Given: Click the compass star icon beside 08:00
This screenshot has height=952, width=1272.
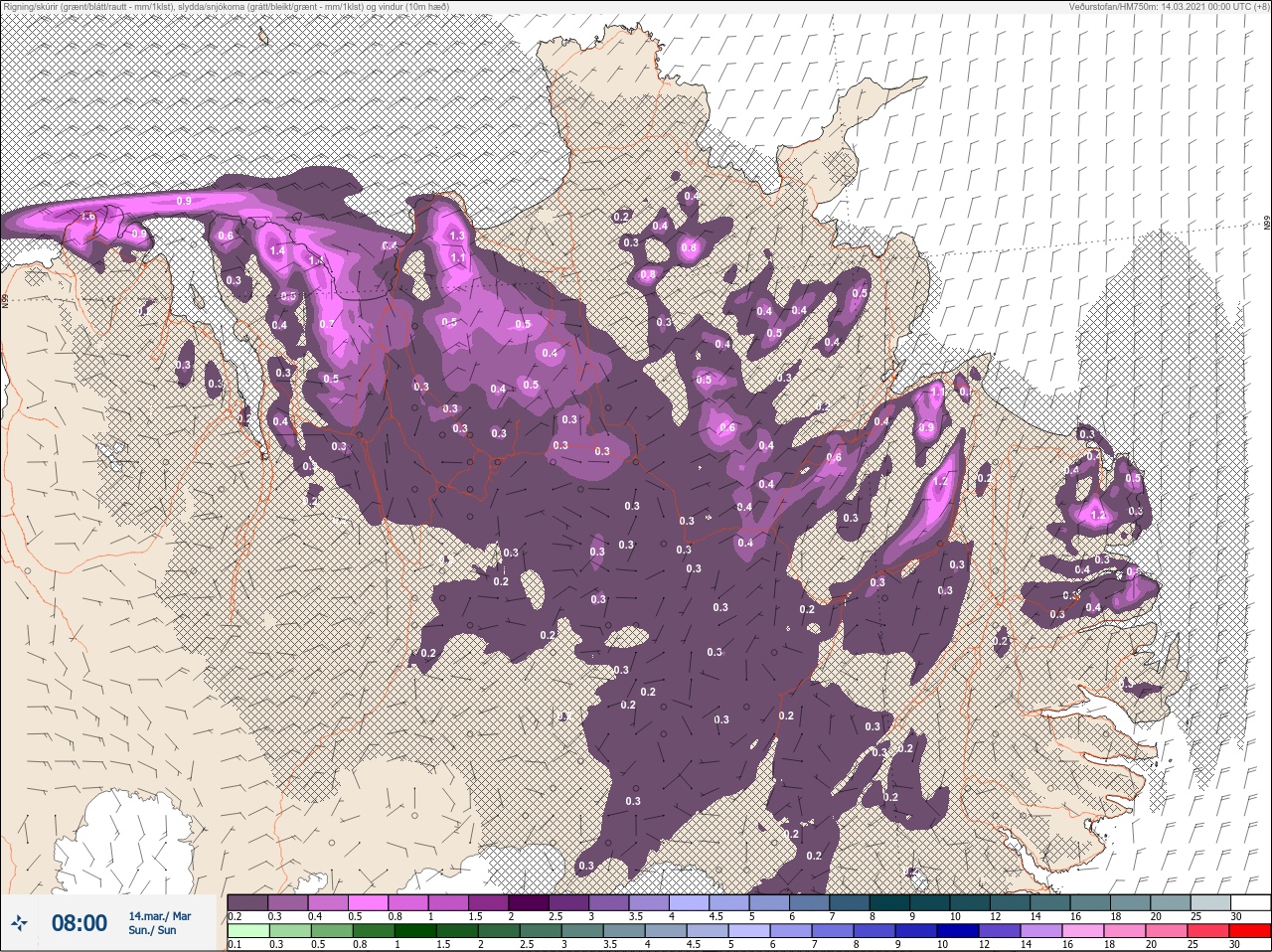Looking at the screenshot, I should [x=19, y=923].
